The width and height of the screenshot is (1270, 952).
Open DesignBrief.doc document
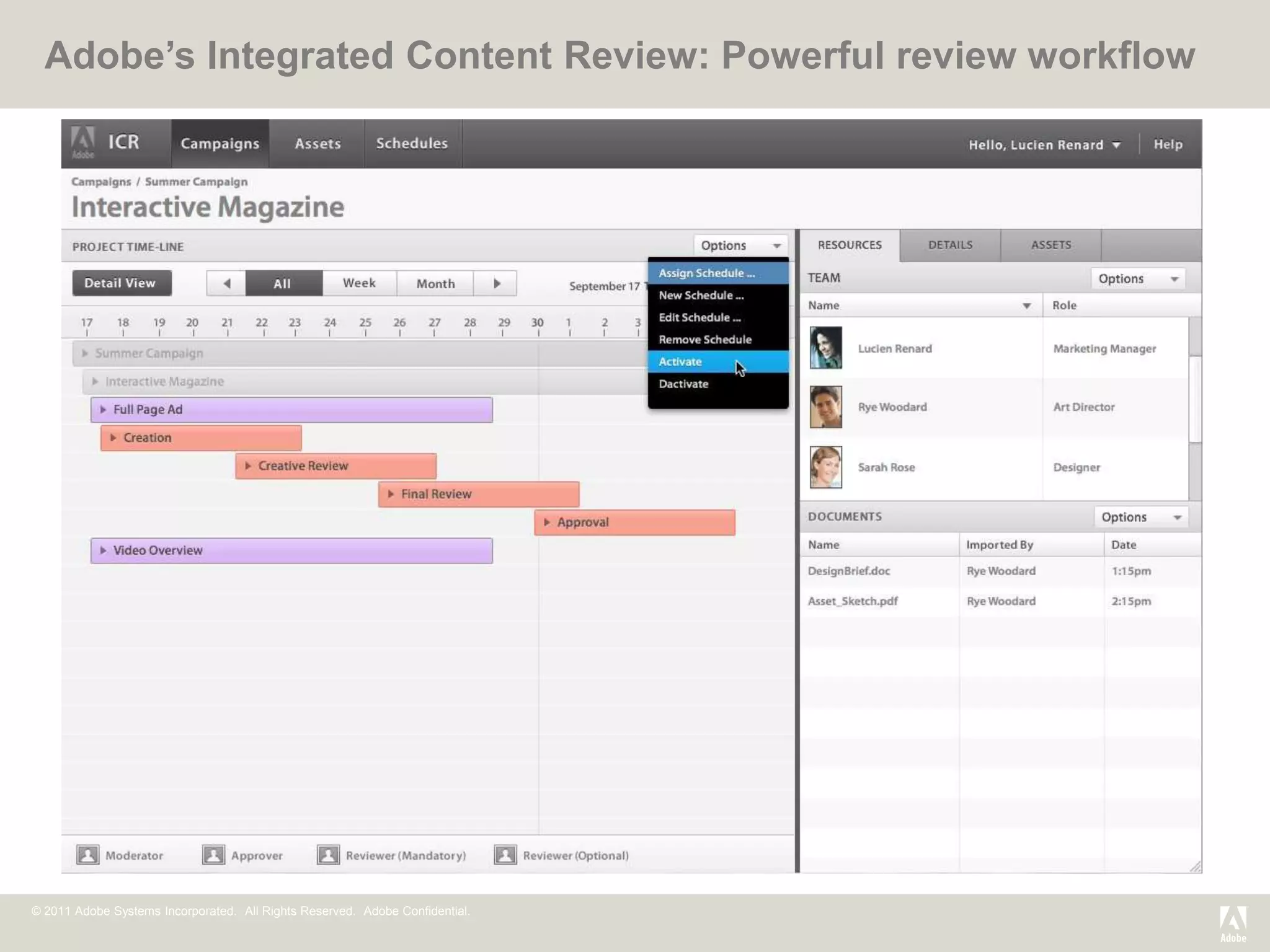tap(848, 571)
